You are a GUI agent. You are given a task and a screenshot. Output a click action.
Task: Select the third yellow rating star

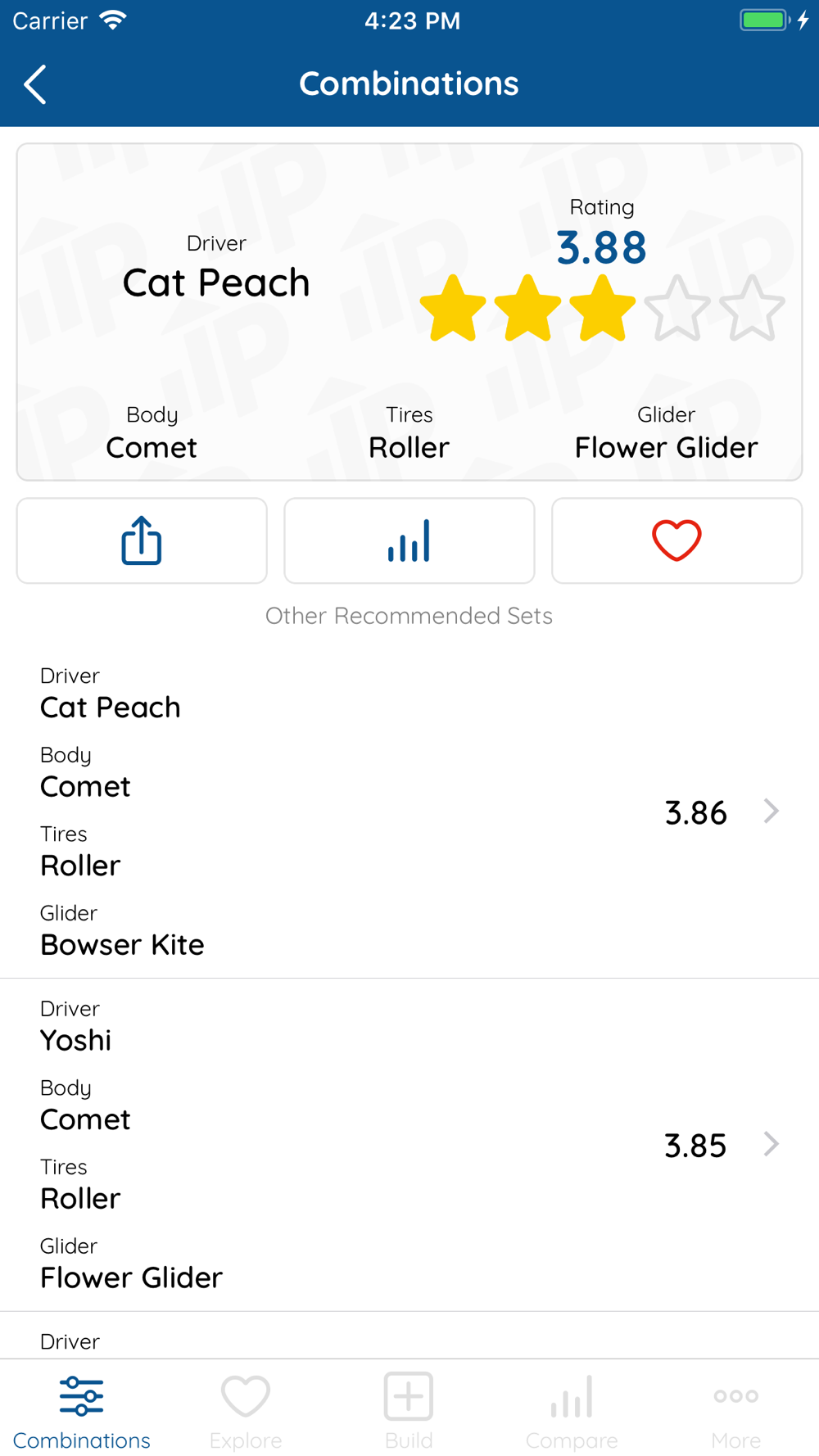click(603, 309)
